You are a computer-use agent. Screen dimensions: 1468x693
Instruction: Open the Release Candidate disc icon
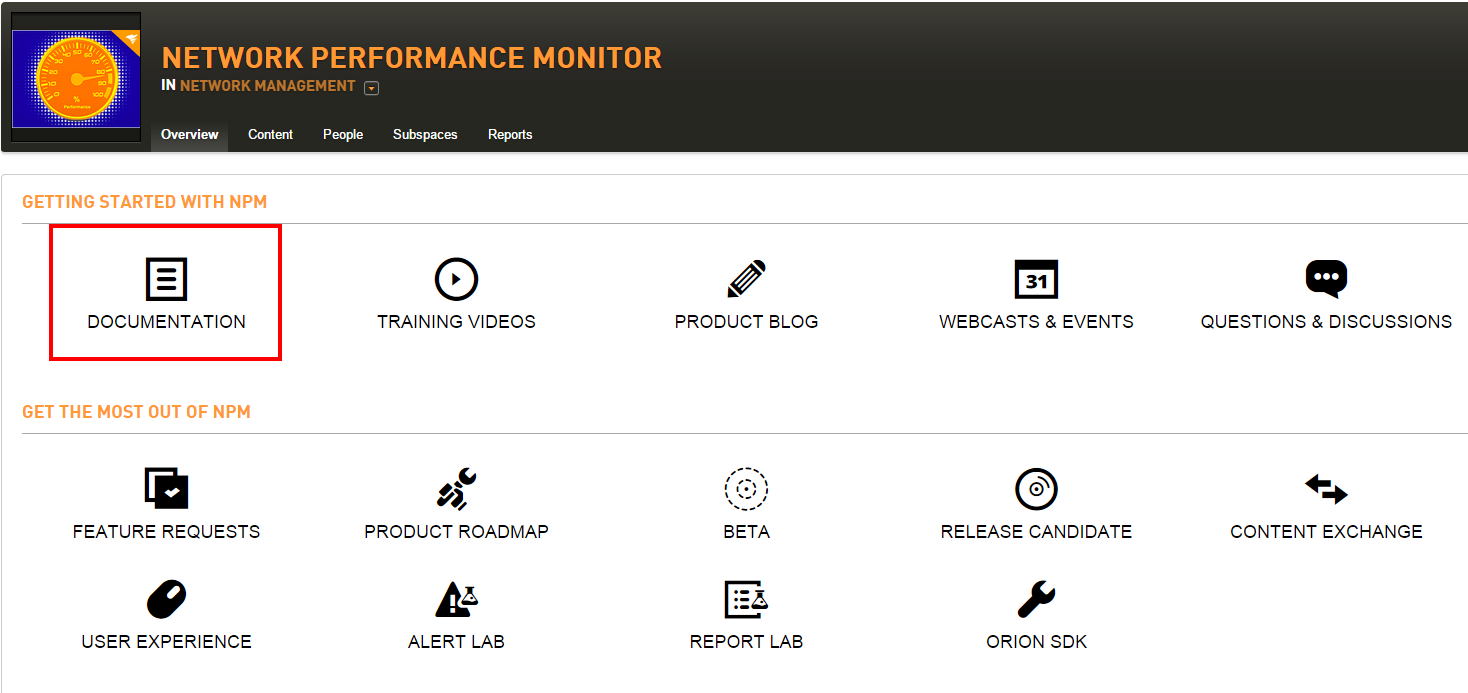1036,489
